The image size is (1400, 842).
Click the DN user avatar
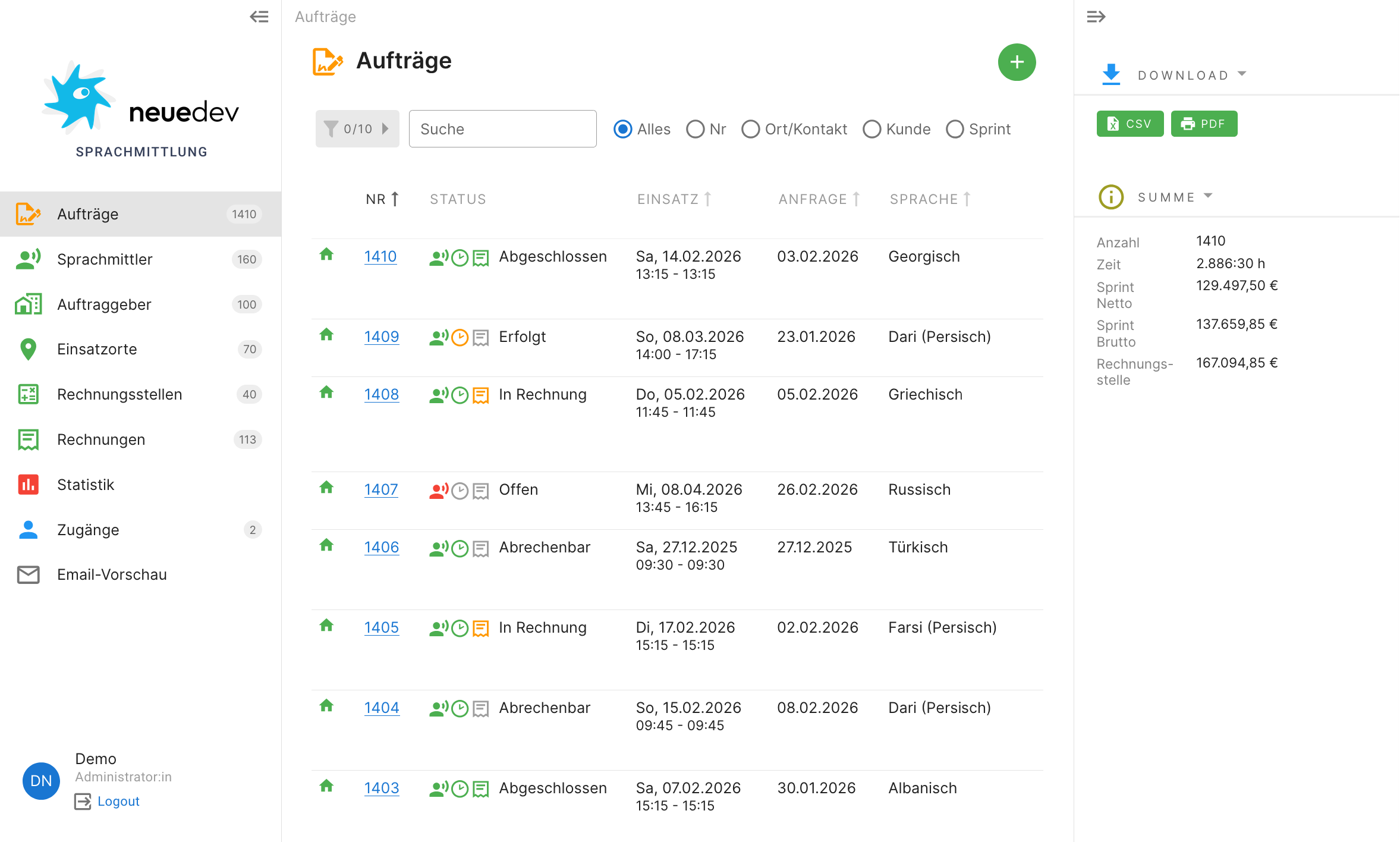point(41,781)
